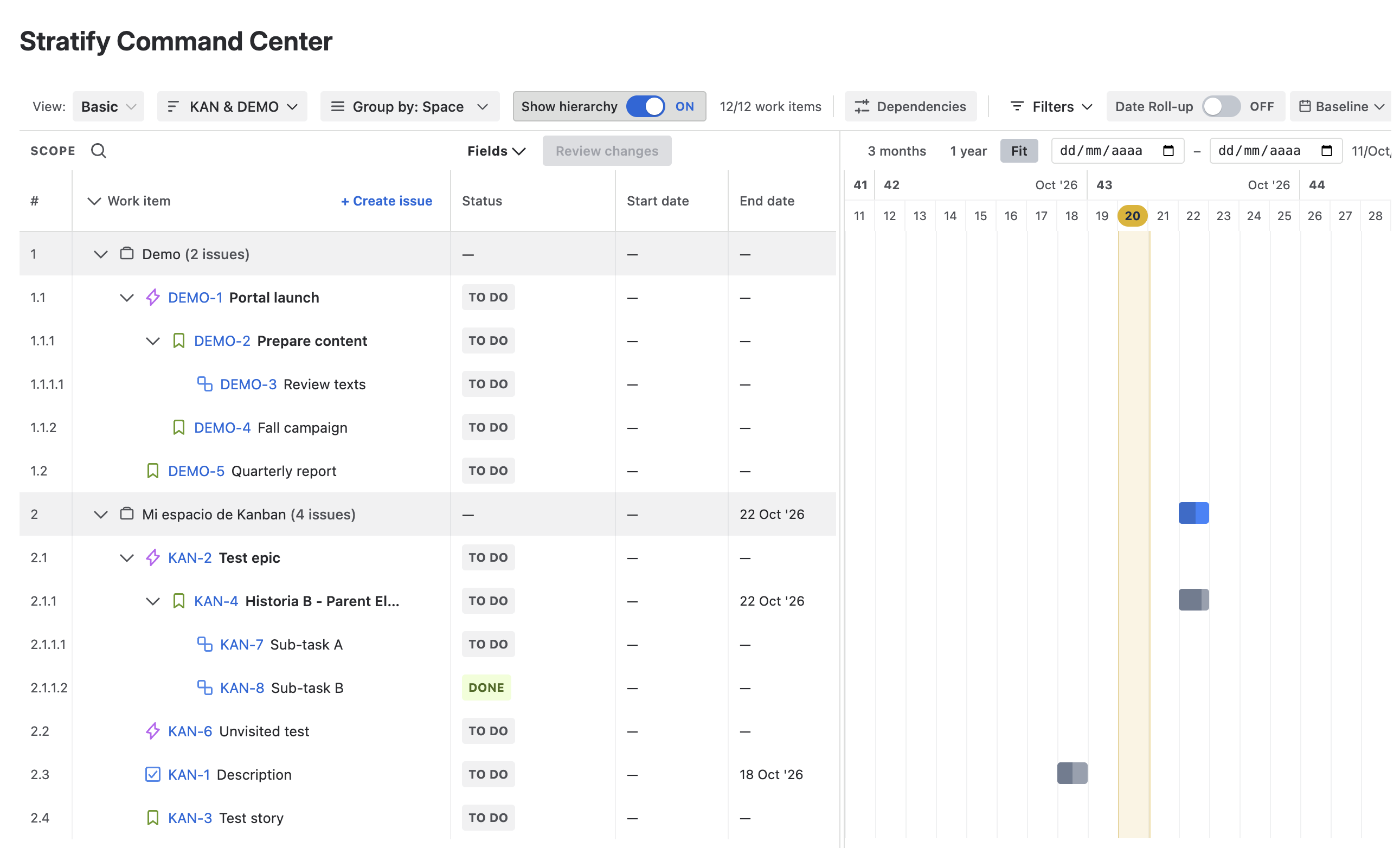Enable the Date Roll-up switch

click(x=1221, y=106)
